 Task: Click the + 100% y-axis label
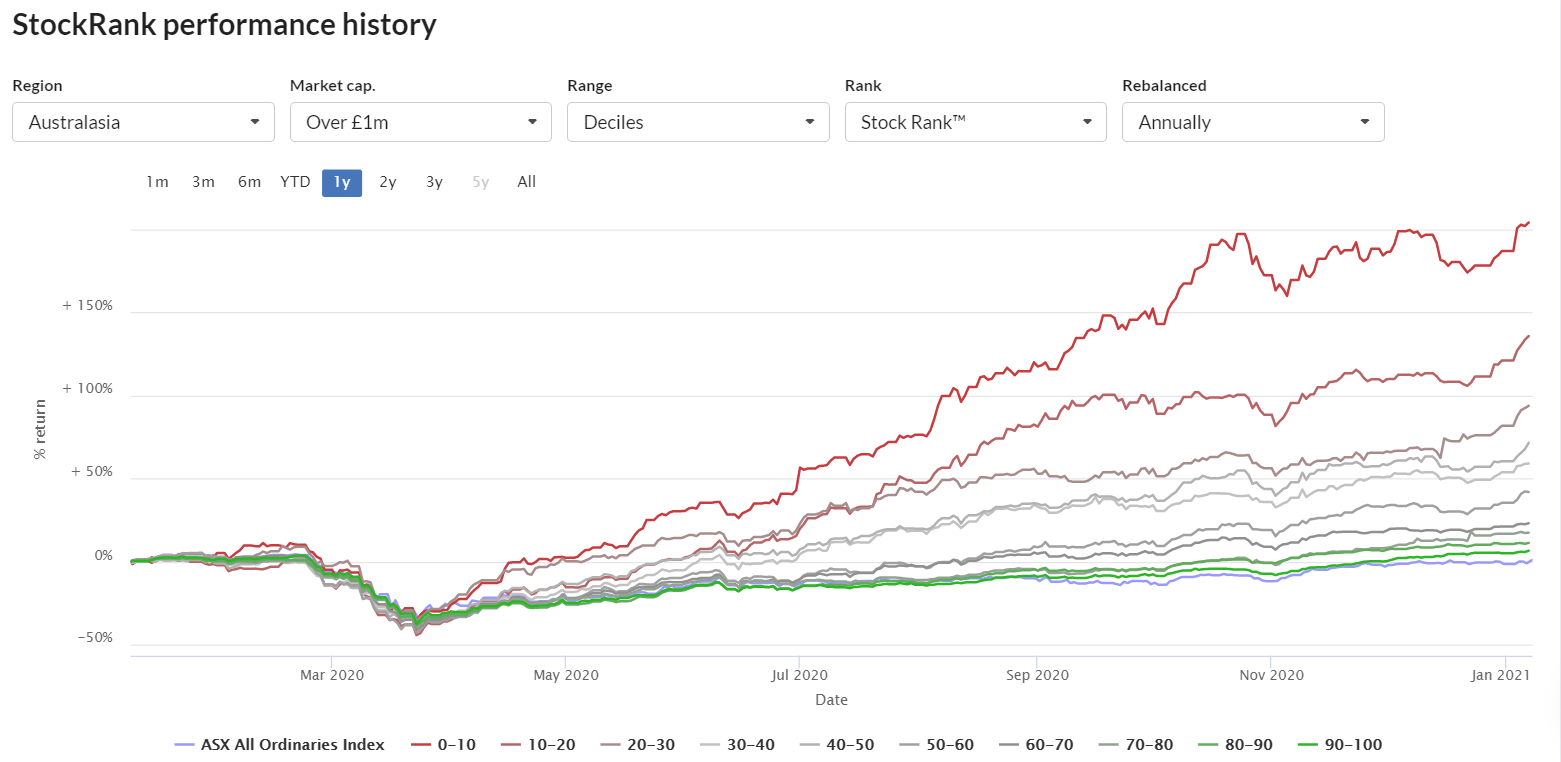tap(88, 389)
